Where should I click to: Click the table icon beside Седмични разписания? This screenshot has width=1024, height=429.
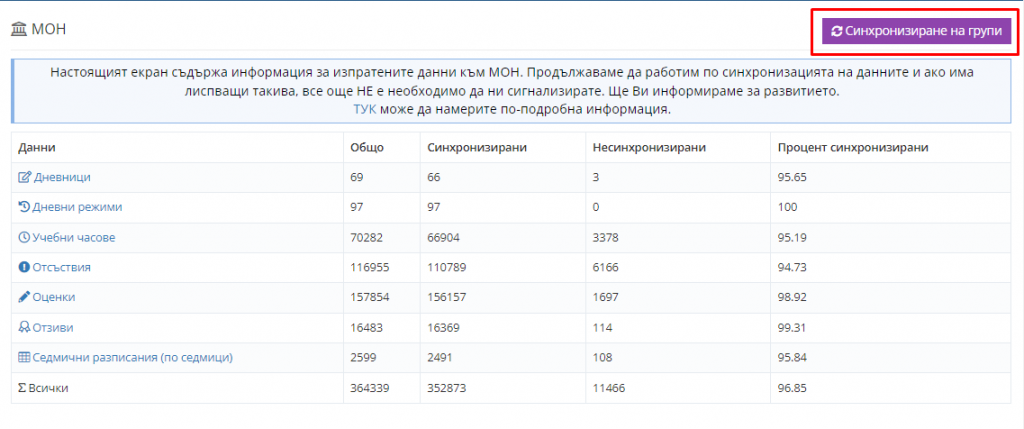click(x=25, y=357)
